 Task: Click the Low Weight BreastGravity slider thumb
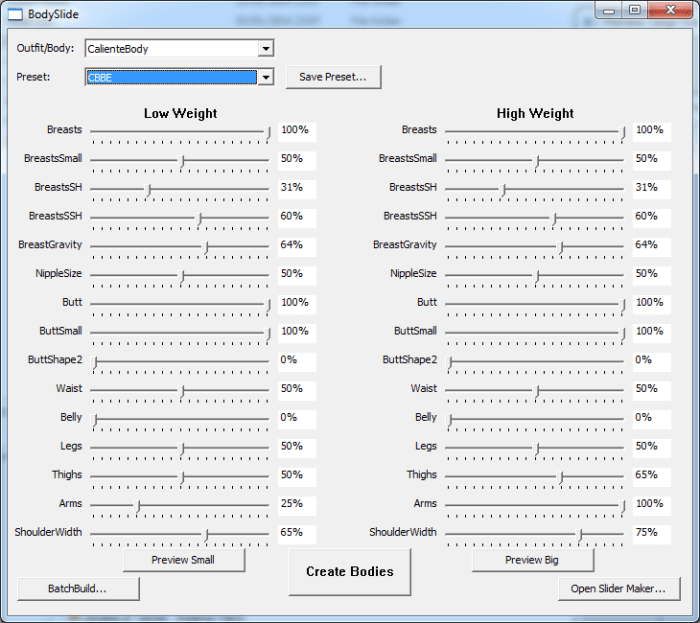[x=206, y=248]
